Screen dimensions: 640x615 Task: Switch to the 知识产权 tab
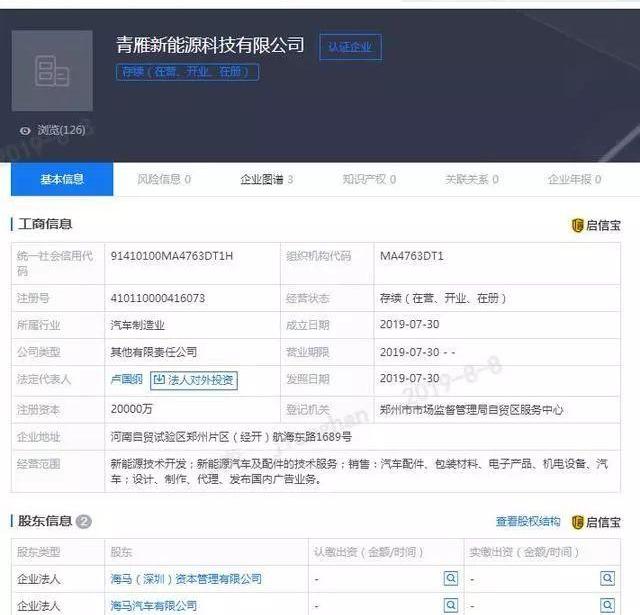point(369,179)
